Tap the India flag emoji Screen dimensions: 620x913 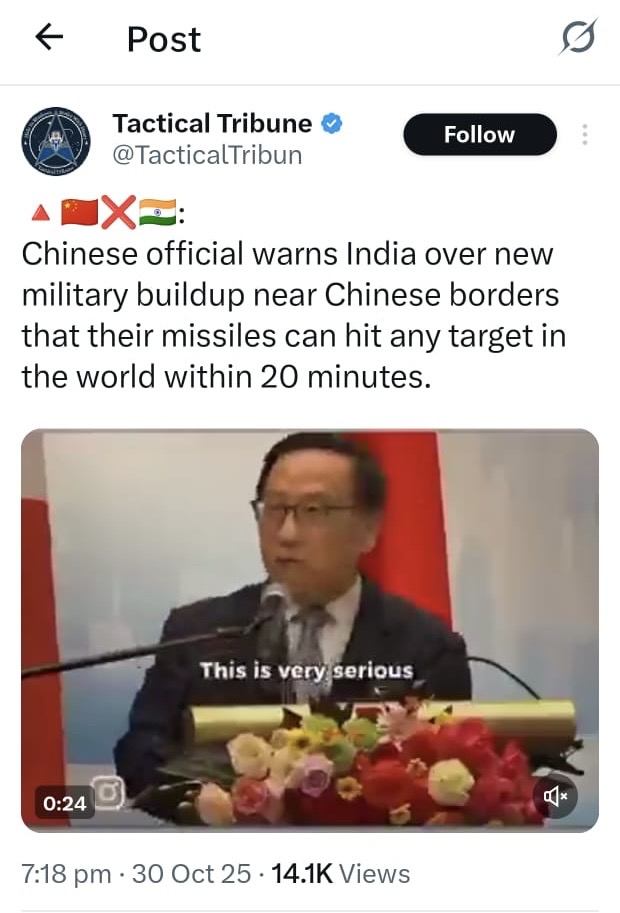[158, 213]
